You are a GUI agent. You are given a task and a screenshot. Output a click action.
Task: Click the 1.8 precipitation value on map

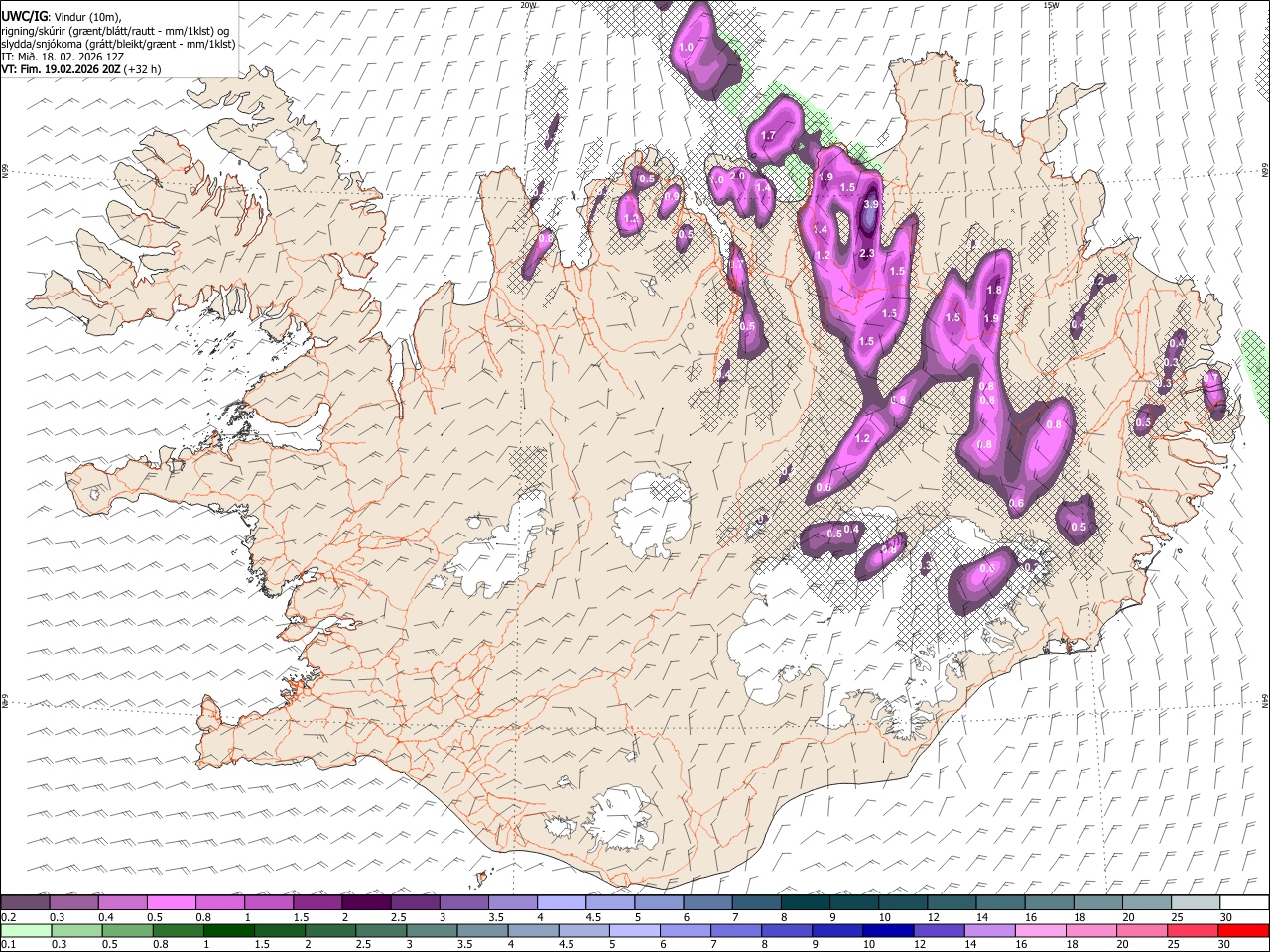995,290
